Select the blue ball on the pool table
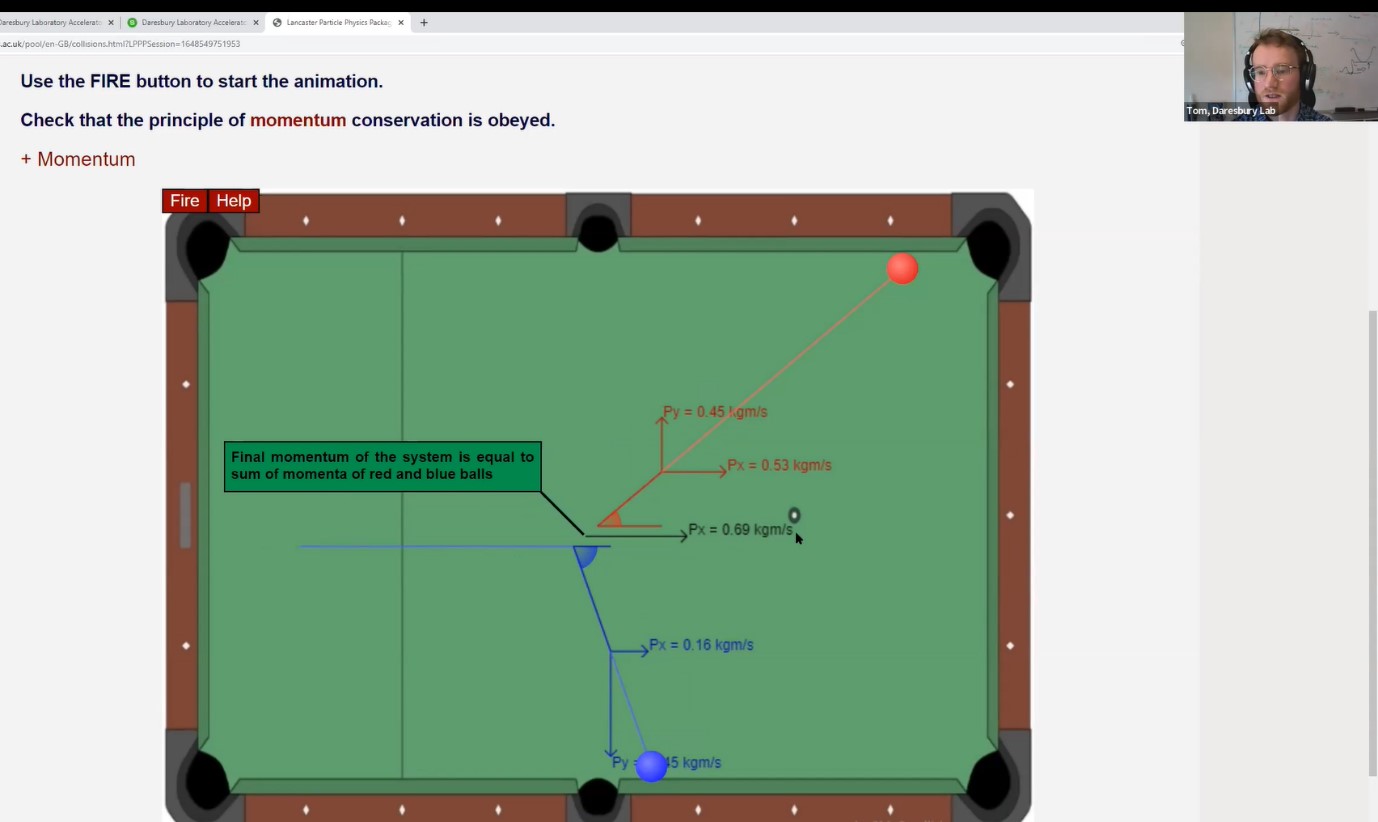Viewport: 1378px width, 822px height. click(x=651, y=766)
